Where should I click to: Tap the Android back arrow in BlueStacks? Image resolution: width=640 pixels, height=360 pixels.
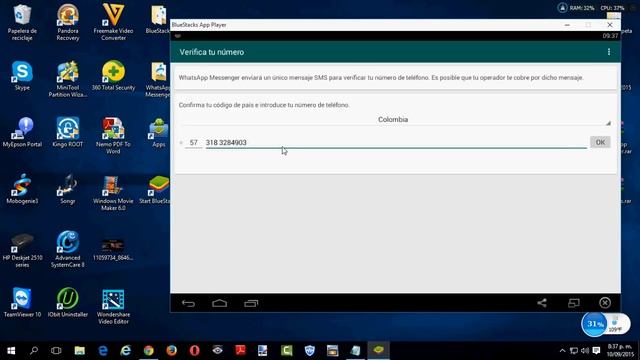pos(188,303)
